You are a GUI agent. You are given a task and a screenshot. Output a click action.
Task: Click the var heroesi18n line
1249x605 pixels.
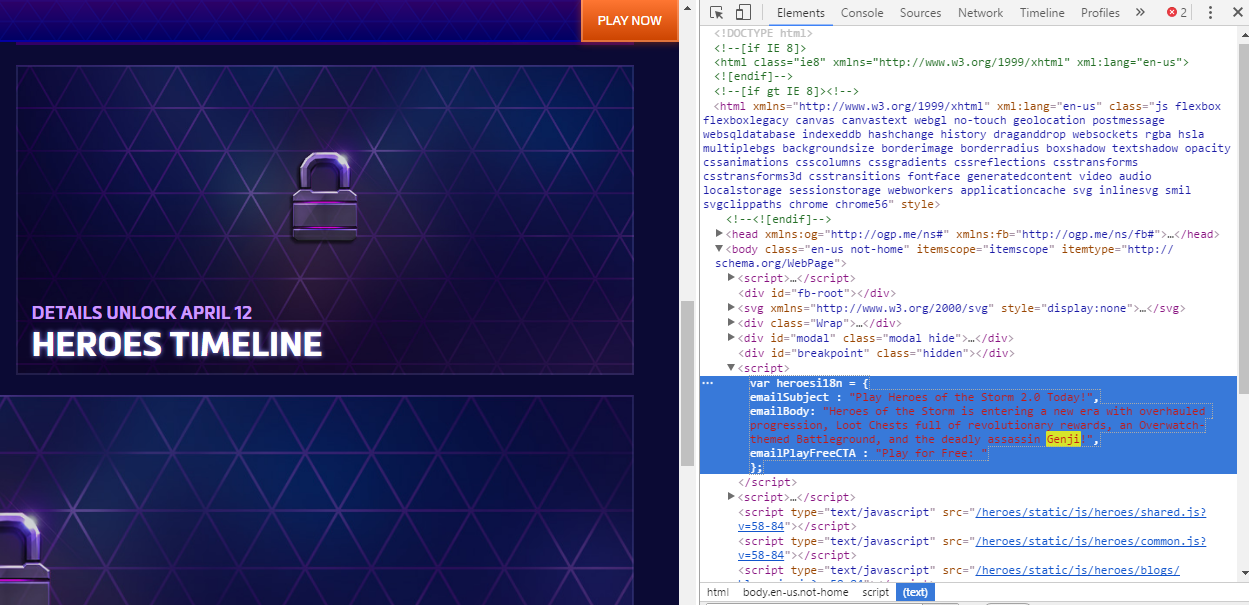(810, 383)
